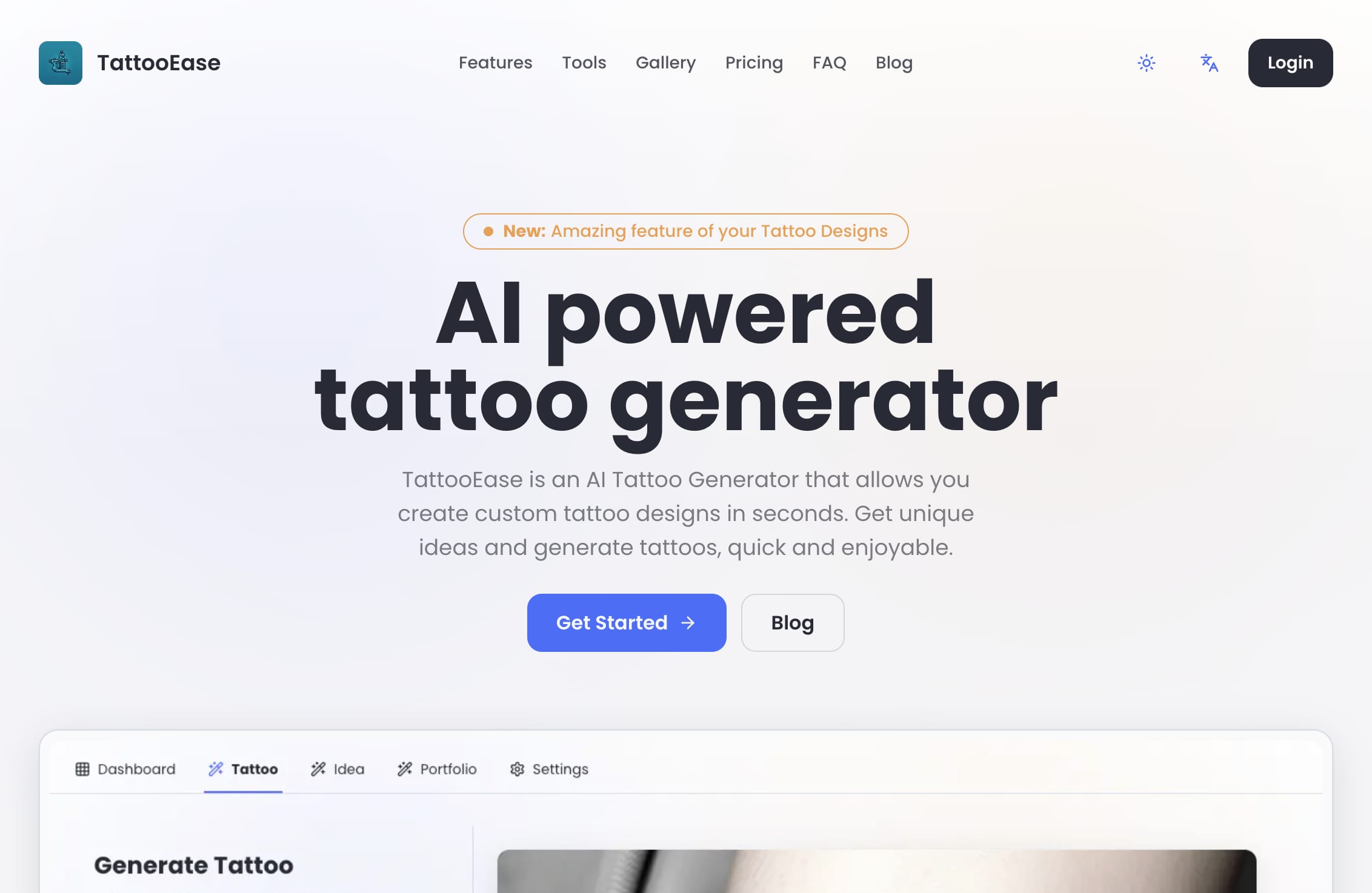Click the Settings gear icon
The width and height of the screenshot is (1372, 893).
pyautogui.click(x=516, y=769)
